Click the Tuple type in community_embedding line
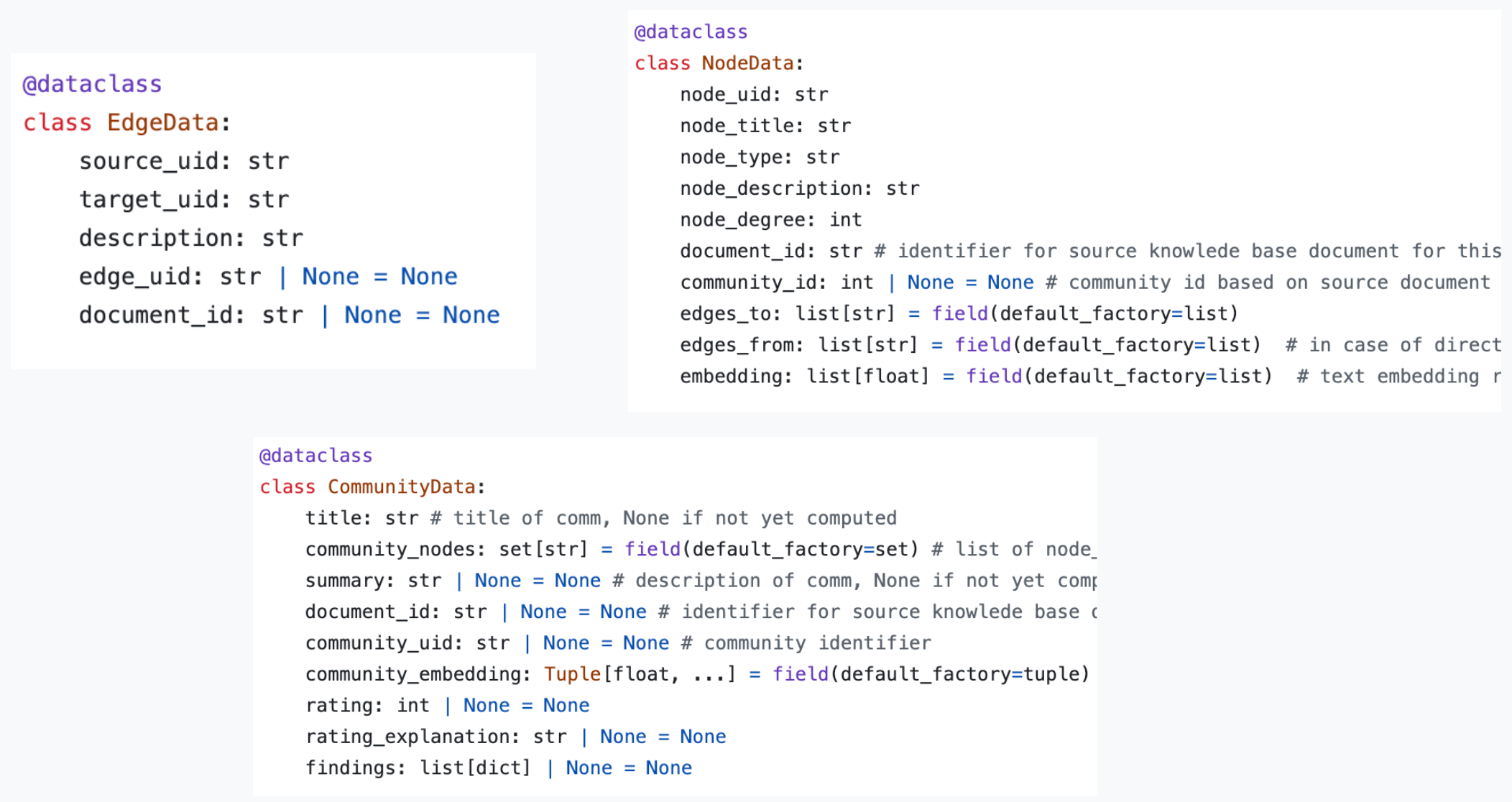The height and width of the screenshot is (802, 1512). point(572,674)
